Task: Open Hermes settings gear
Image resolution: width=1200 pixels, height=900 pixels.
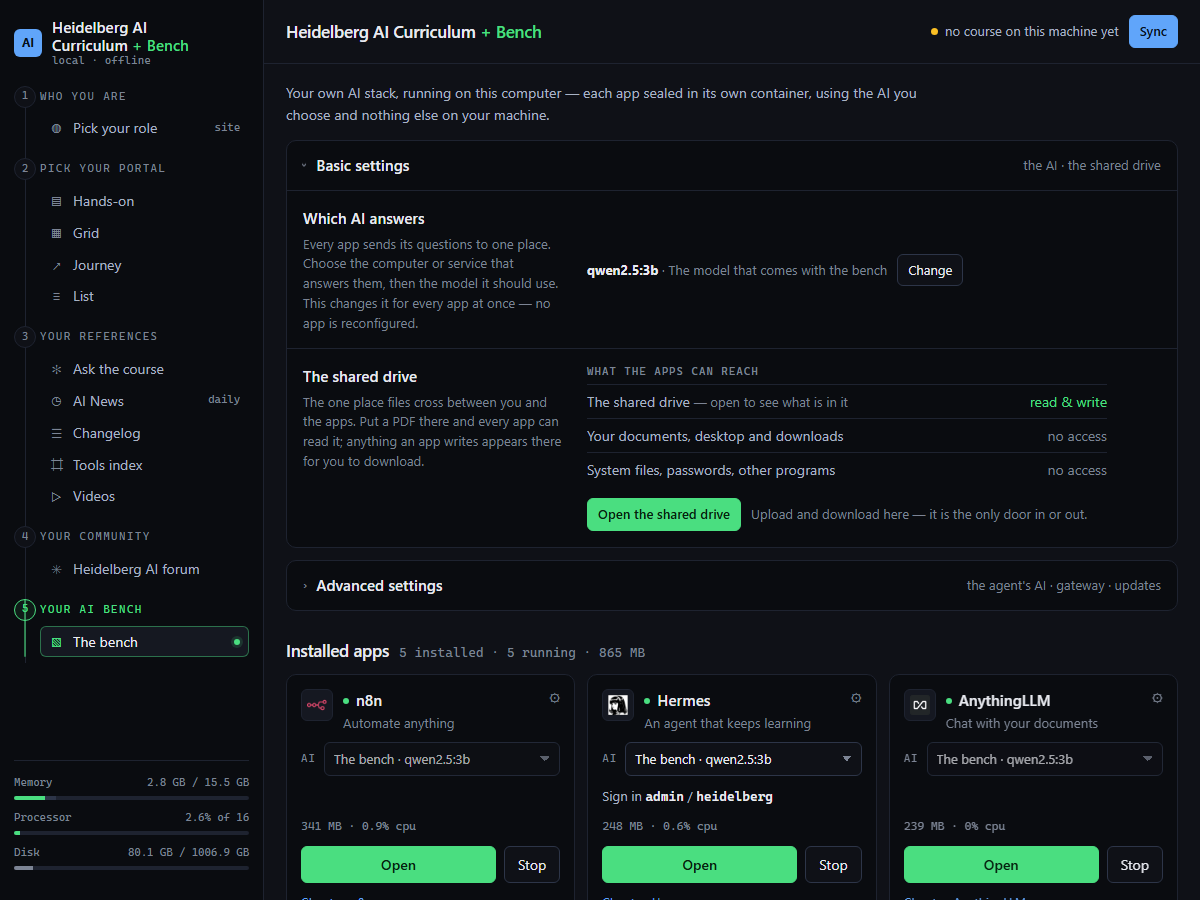Action: tap(856, 698)
